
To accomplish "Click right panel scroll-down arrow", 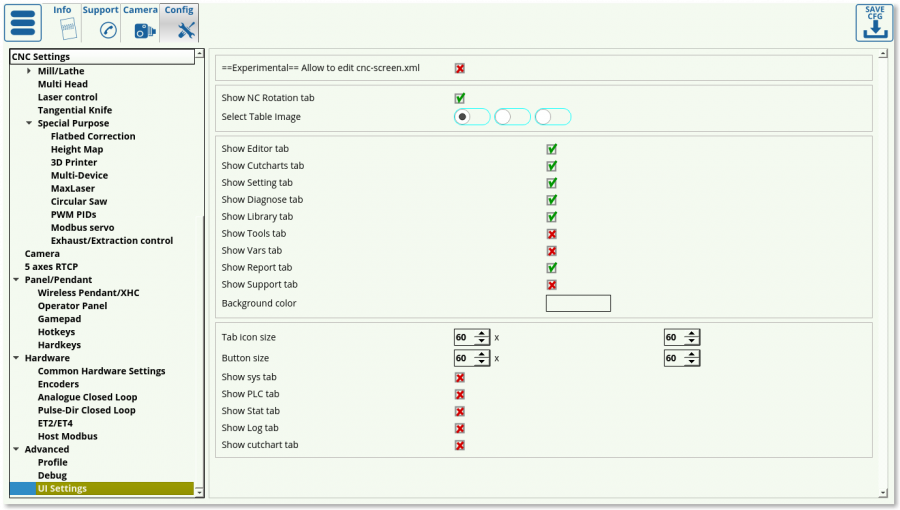I will tap(883, 493).
